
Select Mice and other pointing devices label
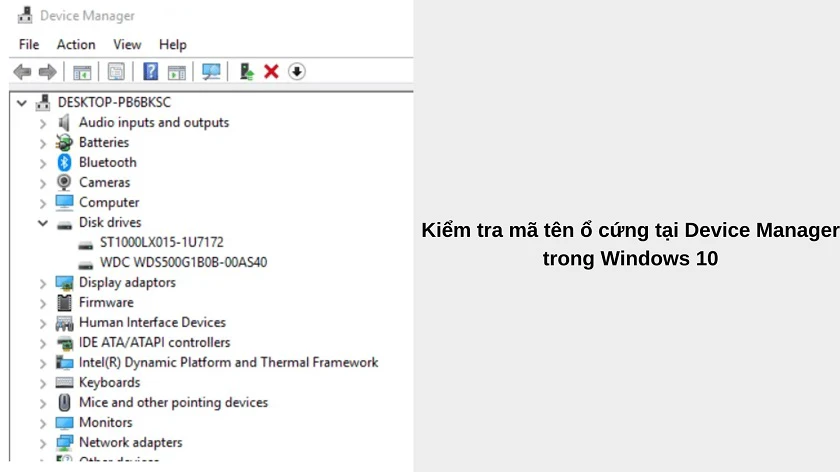(173, 402)
